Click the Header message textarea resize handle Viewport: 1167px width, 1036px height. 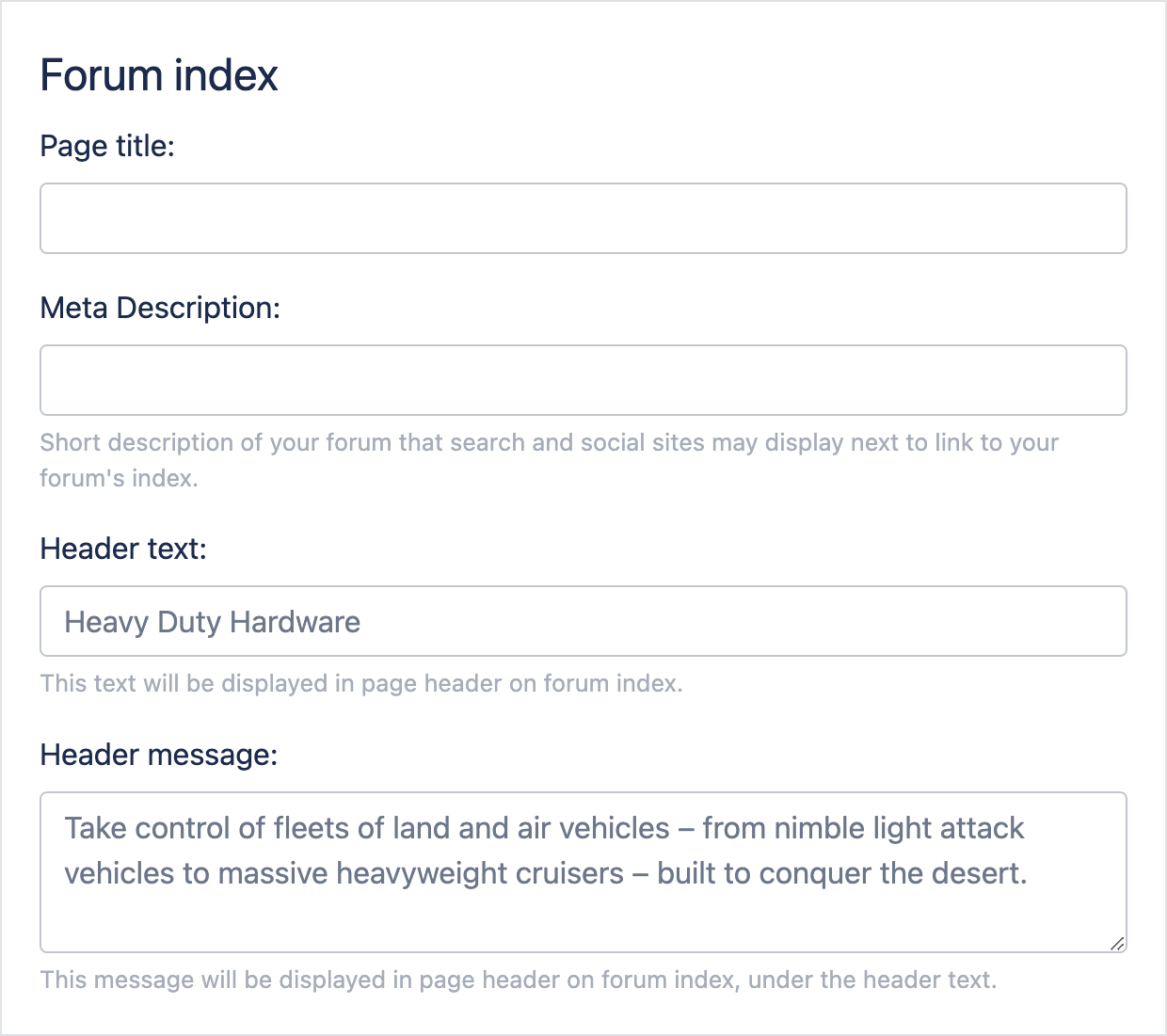1116,943
